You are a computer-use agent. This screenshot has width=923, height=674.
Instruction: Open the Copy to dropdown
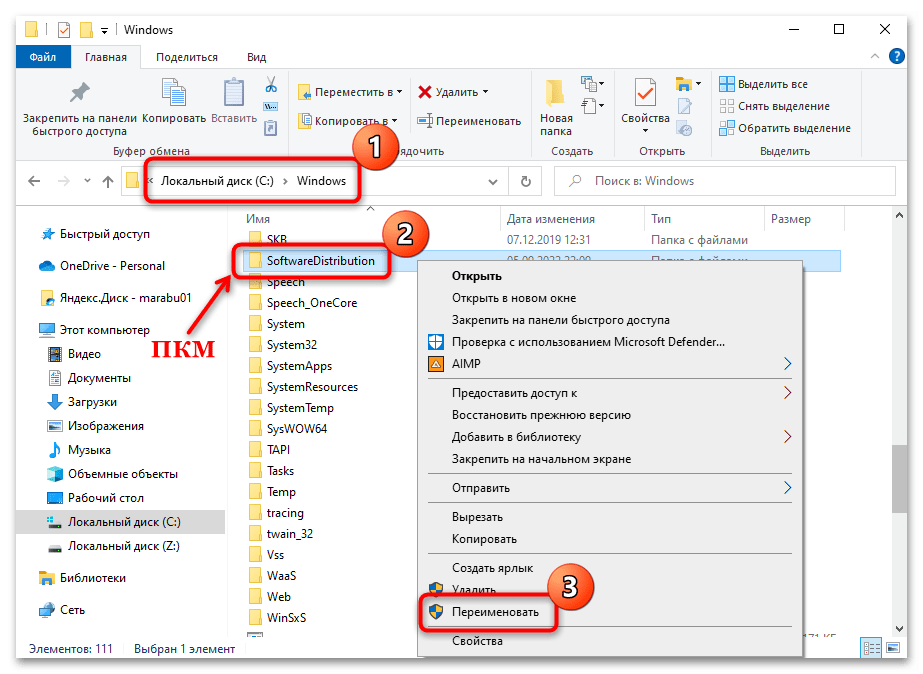point(394,121)
